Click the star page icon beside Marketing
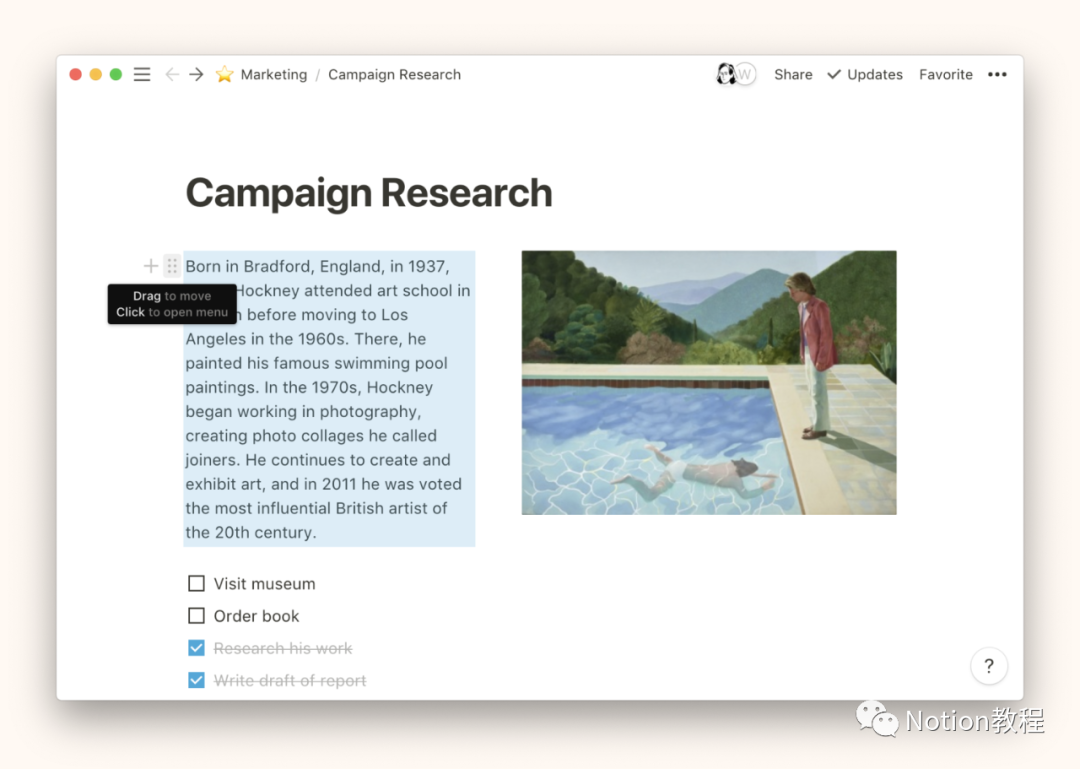The width and height of the screenshot is (1080, 769). click(225, 75)
